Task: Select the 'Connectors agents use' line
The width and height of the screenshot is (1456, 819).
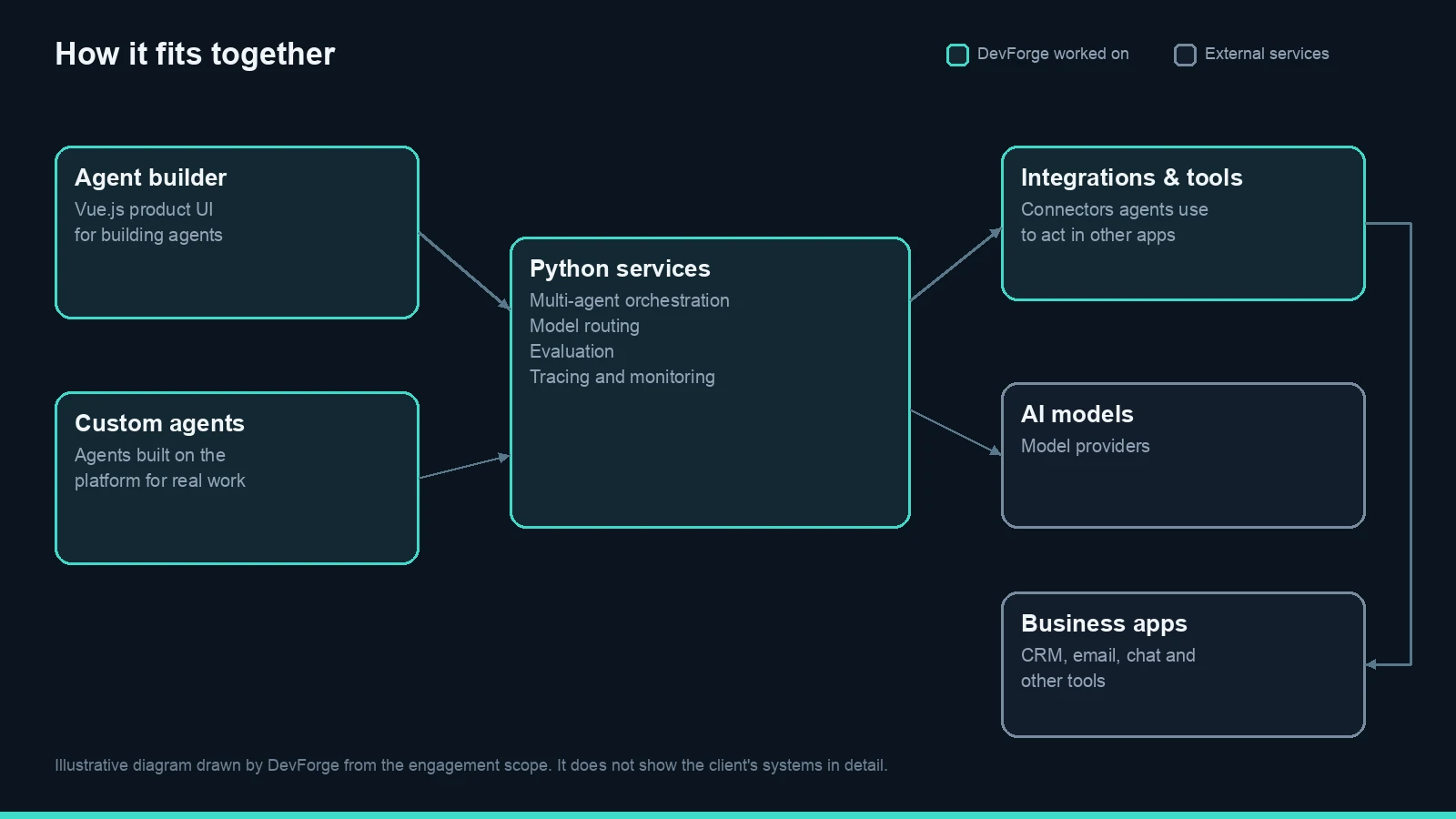Action: tap(1115, 209)
